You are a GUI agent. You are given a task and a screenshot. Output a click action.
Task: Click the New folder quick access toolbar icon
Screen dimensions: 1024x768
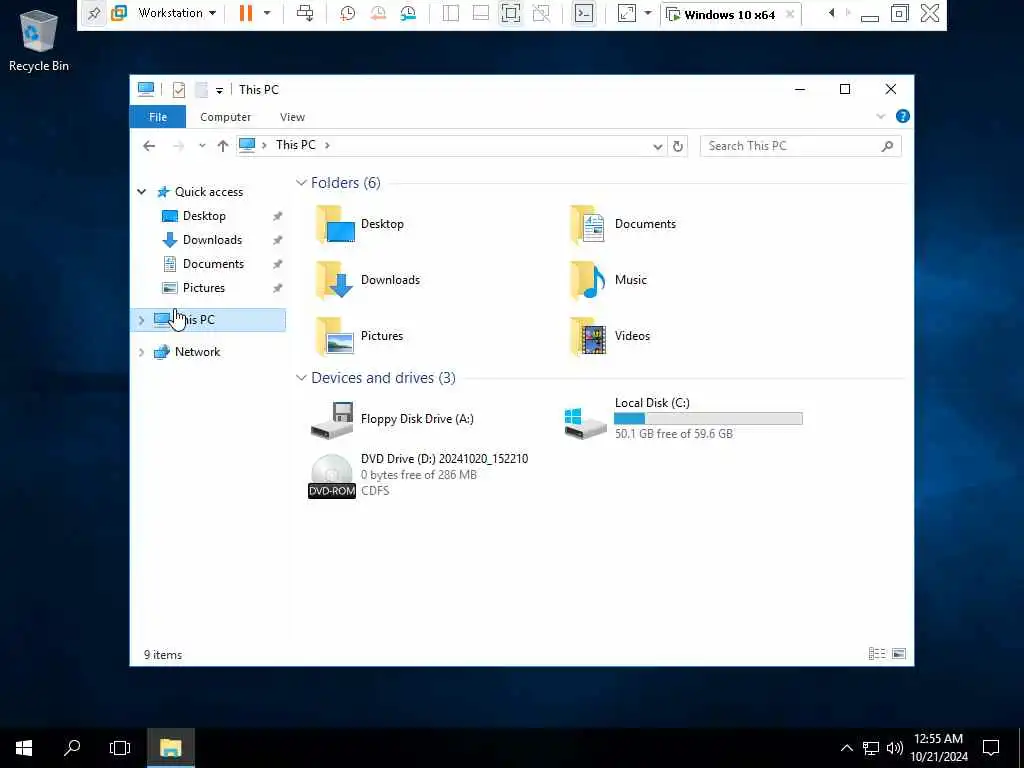click(x=201, y=89)
